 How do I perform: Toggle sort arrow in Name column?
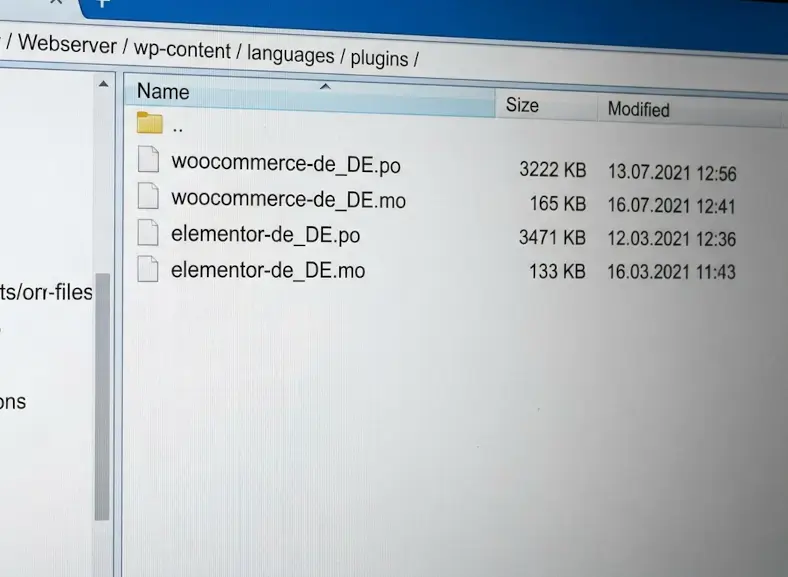[325, 87]
